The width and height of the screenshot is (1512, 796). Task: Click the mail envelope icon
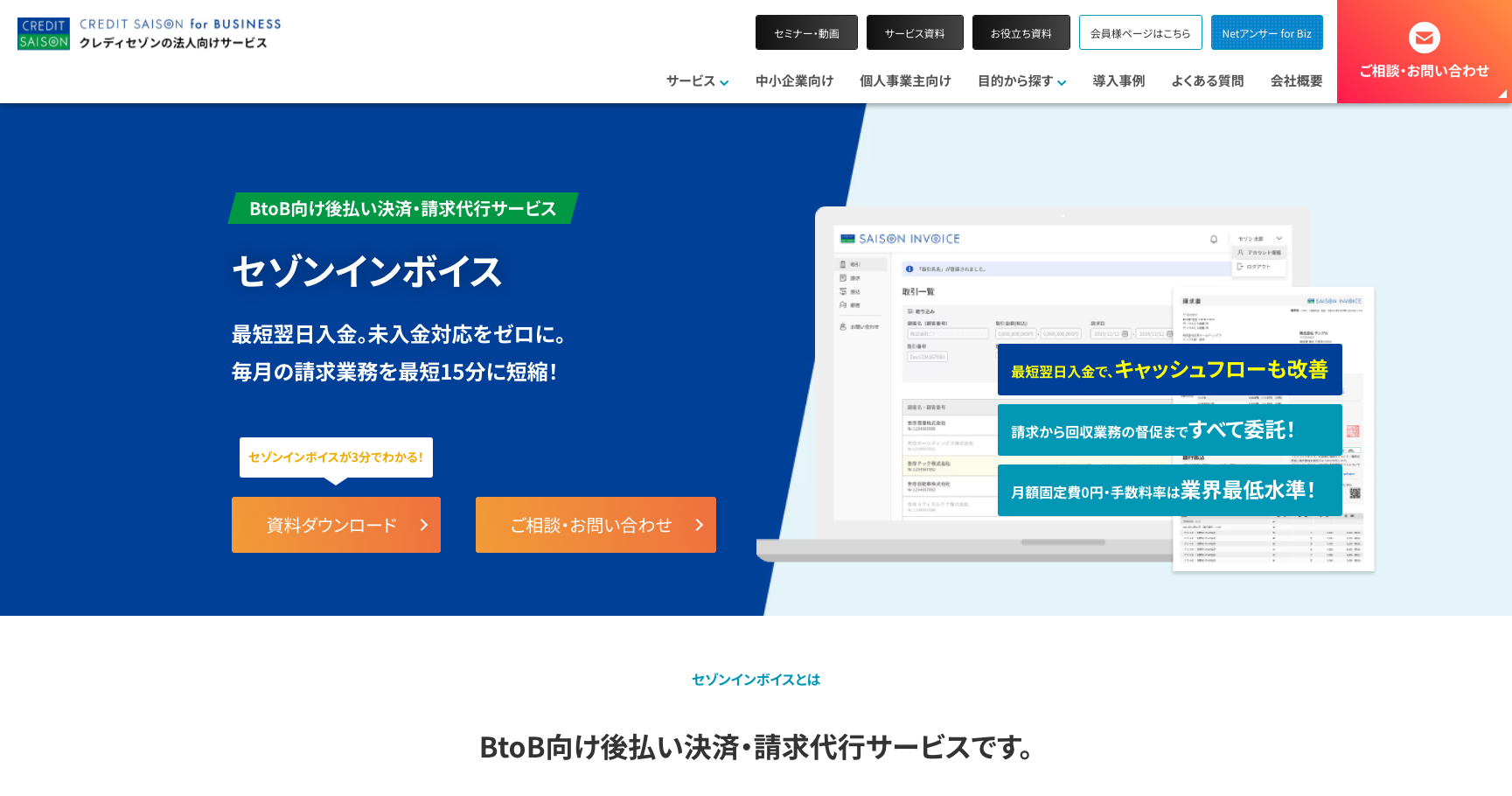(1424, 38)
